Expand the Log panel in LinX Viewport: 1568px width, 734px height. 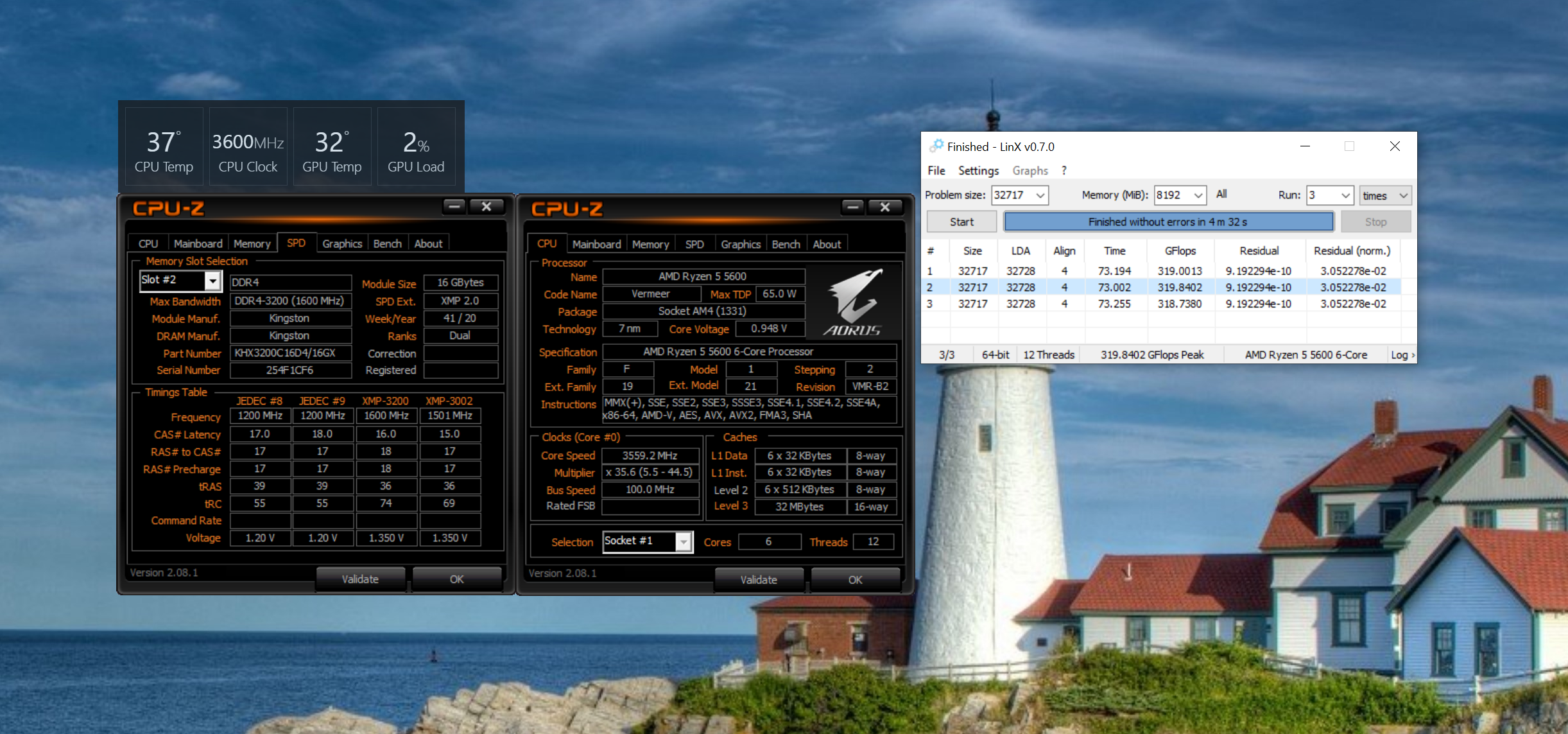[1402, 354]
